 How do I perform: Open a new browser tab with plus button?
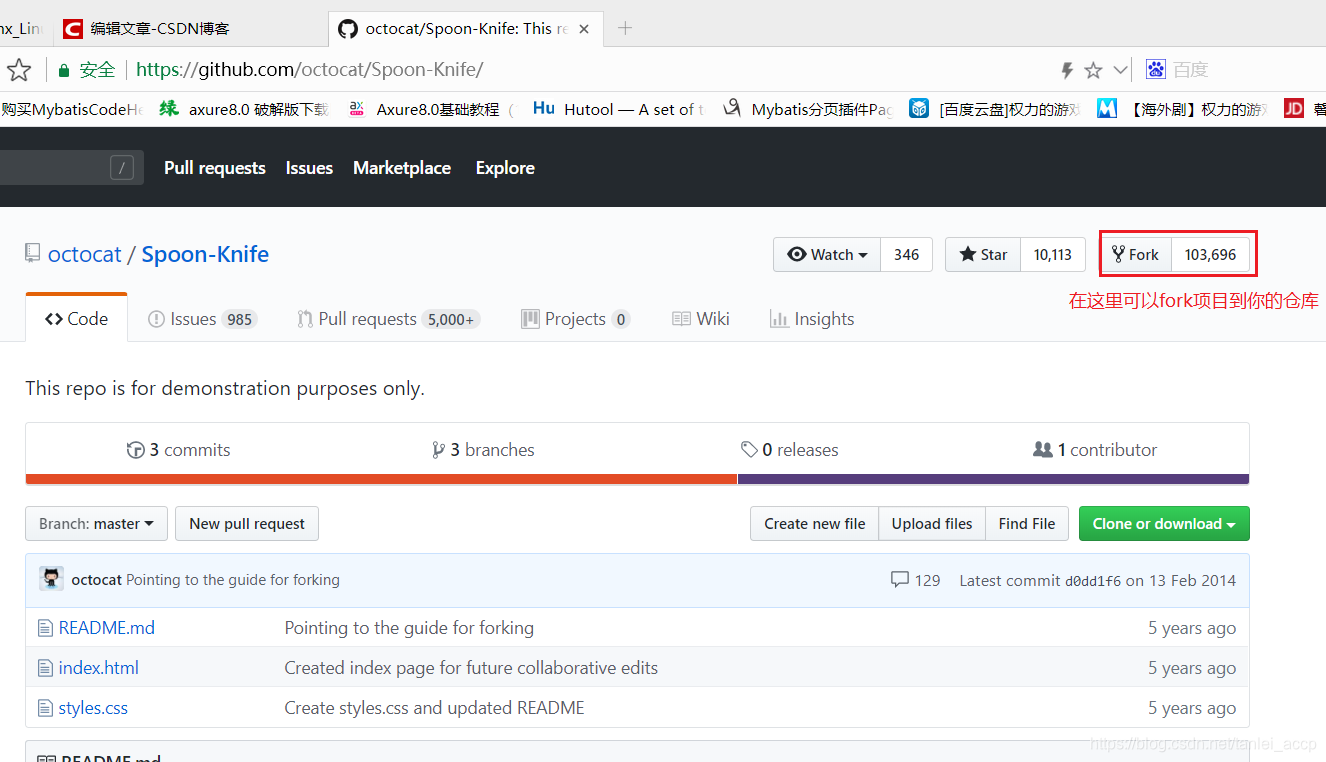pos(625,28)
